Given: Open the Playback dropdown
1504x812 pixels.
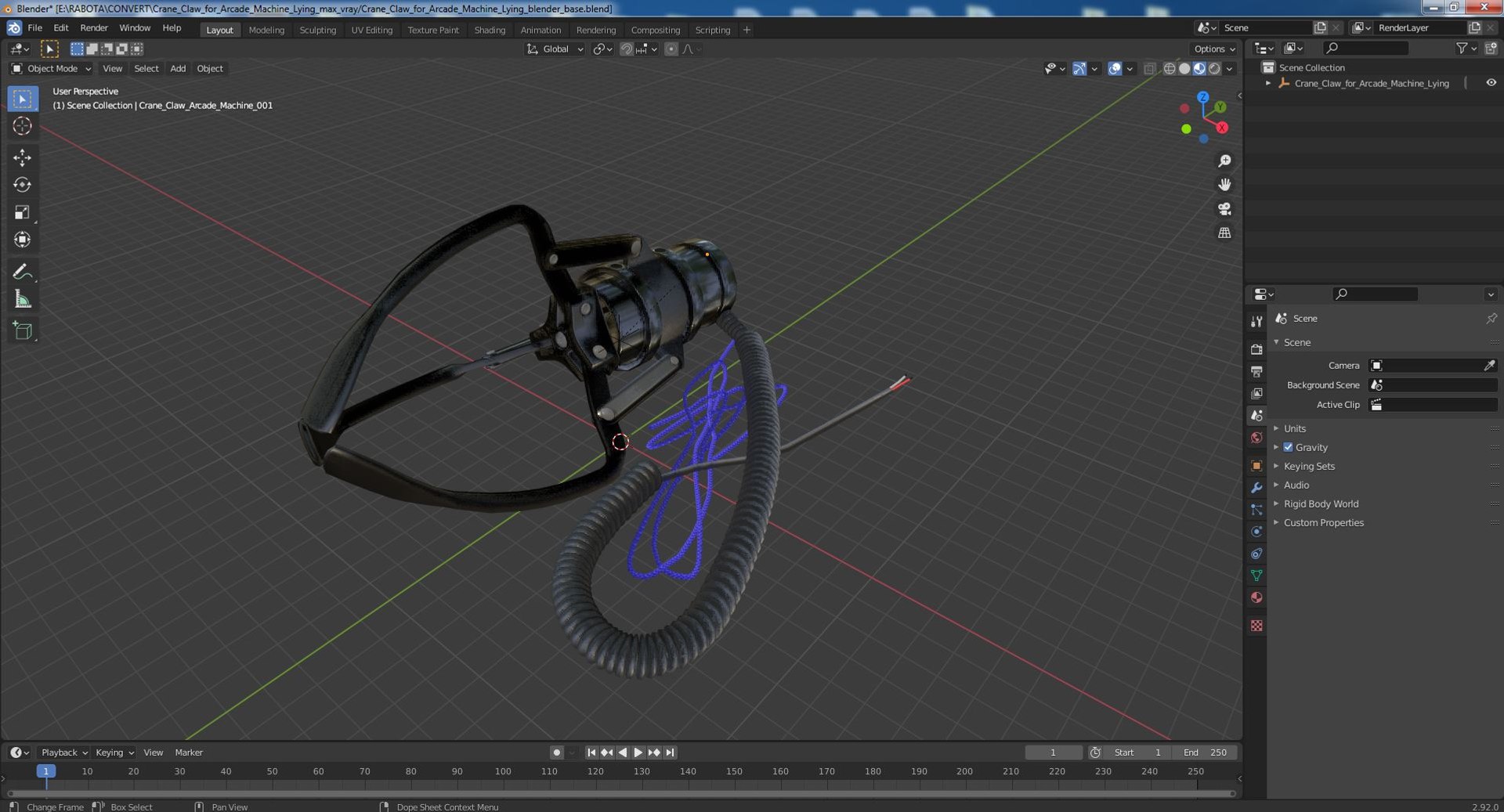Looking at the screenshot, I should pos(63,752).
